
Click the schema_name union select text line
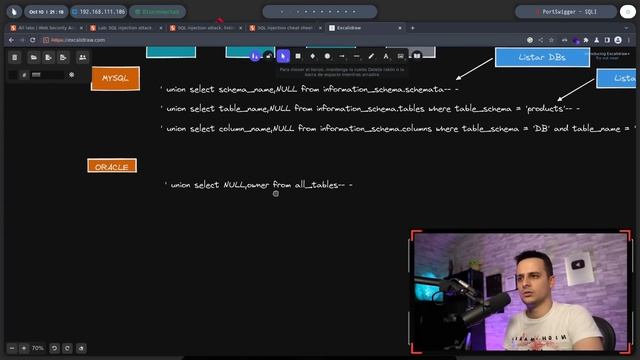[x=310, y=89]
